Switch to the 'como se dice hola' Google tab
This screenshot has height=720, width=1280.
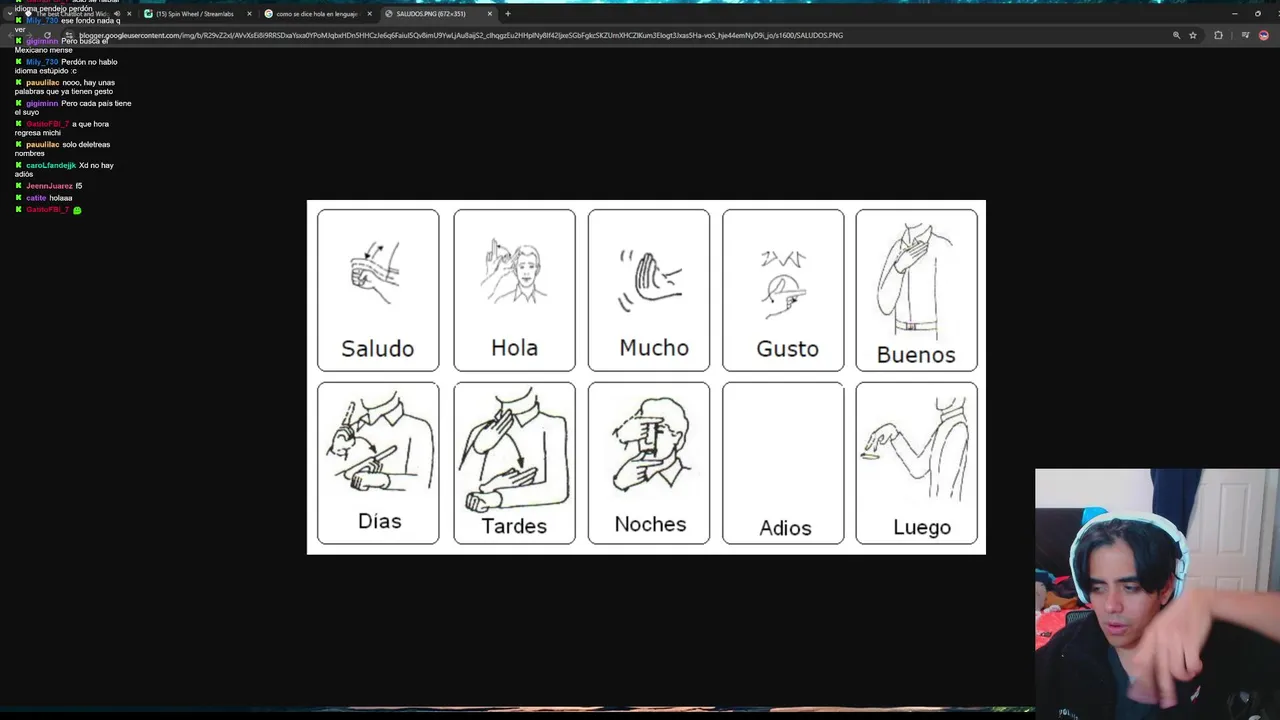pos(317,14)
